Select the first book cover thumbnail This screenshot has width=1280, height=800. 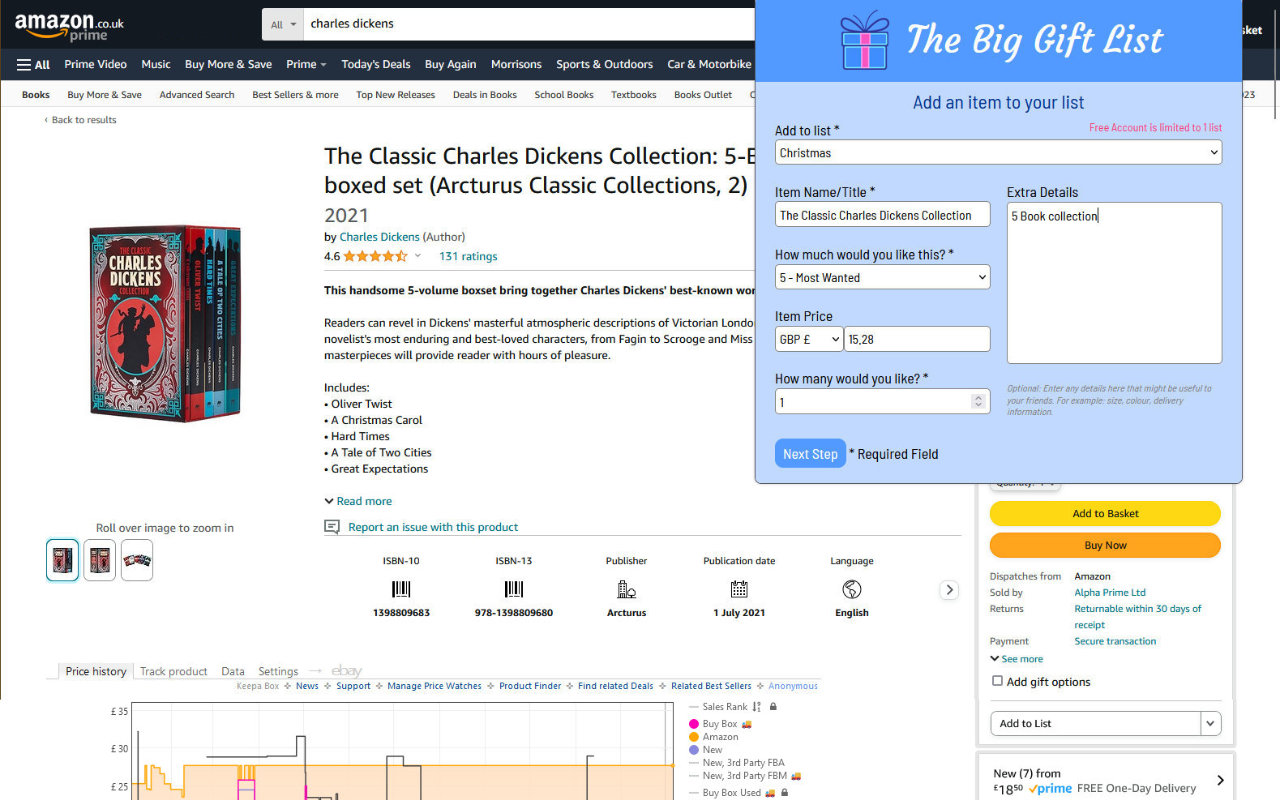[62, 560]
